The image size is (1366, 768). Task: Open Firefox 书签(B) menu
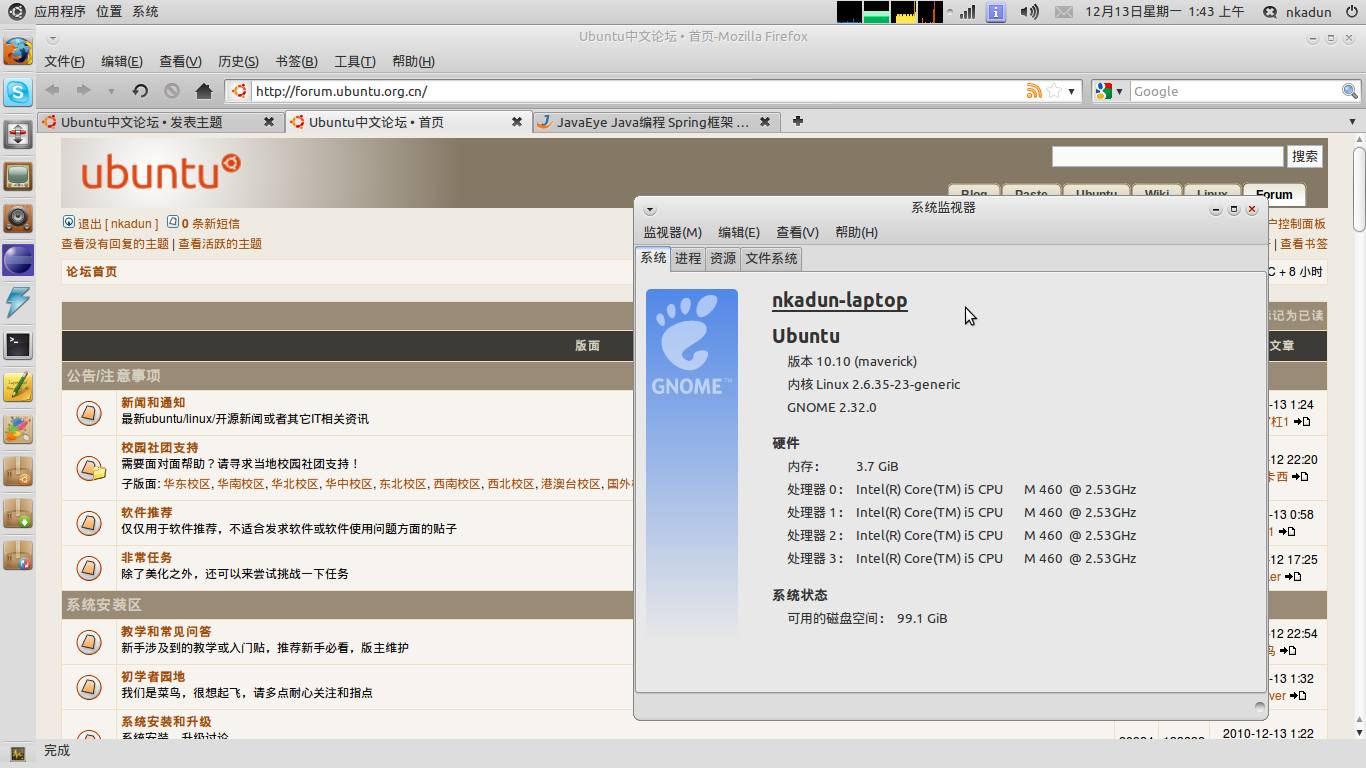(x=297, y=61)
